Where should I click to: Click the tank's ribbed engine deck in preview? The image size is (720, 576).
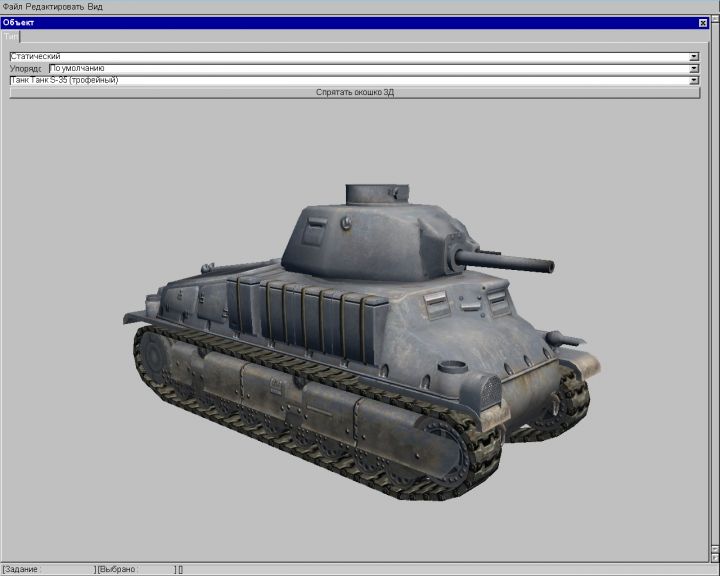[x=300, y=312]
